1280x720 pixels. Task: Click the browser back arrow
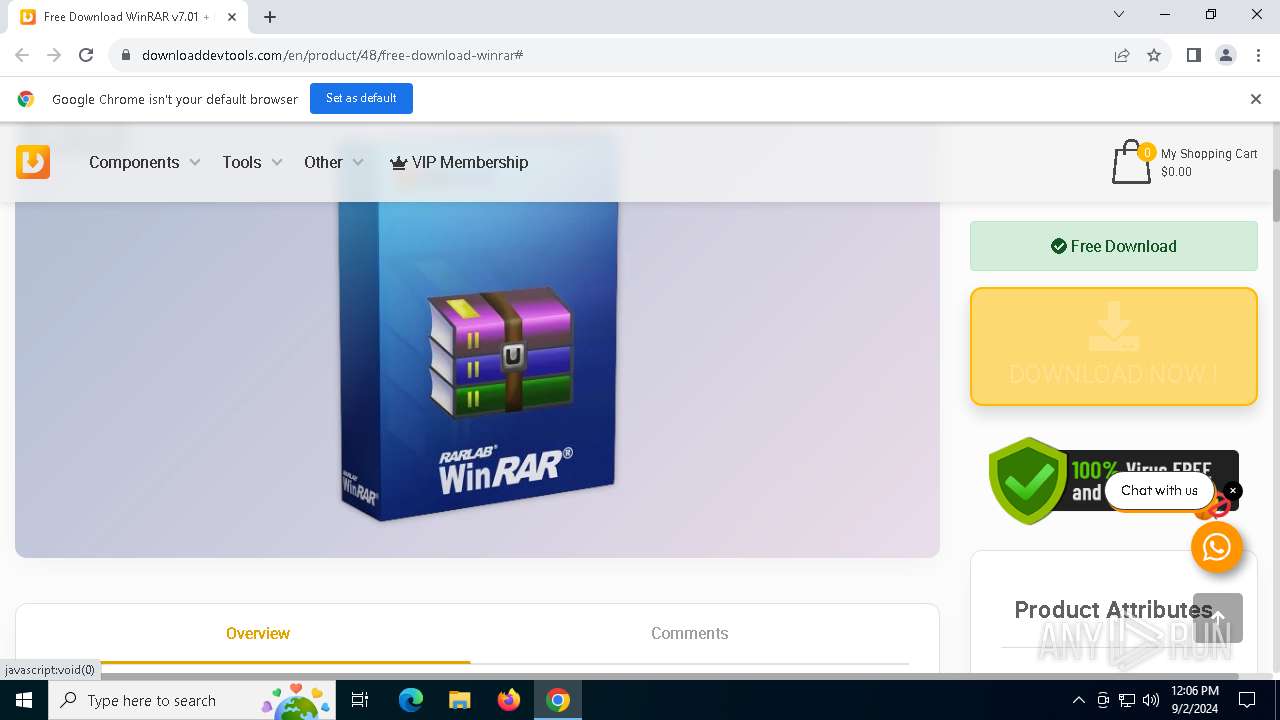(x=22, y=55)
